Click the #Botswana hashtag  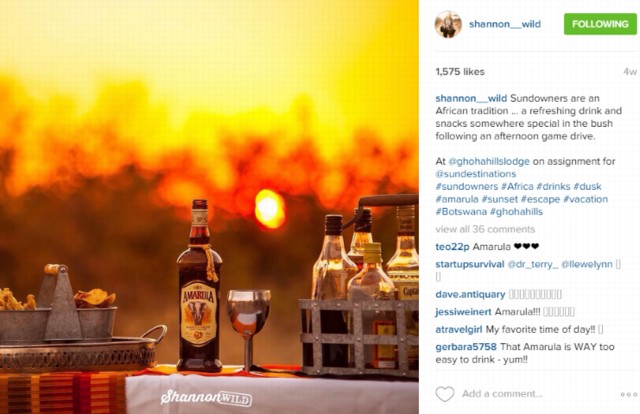[x=461, y=212]
